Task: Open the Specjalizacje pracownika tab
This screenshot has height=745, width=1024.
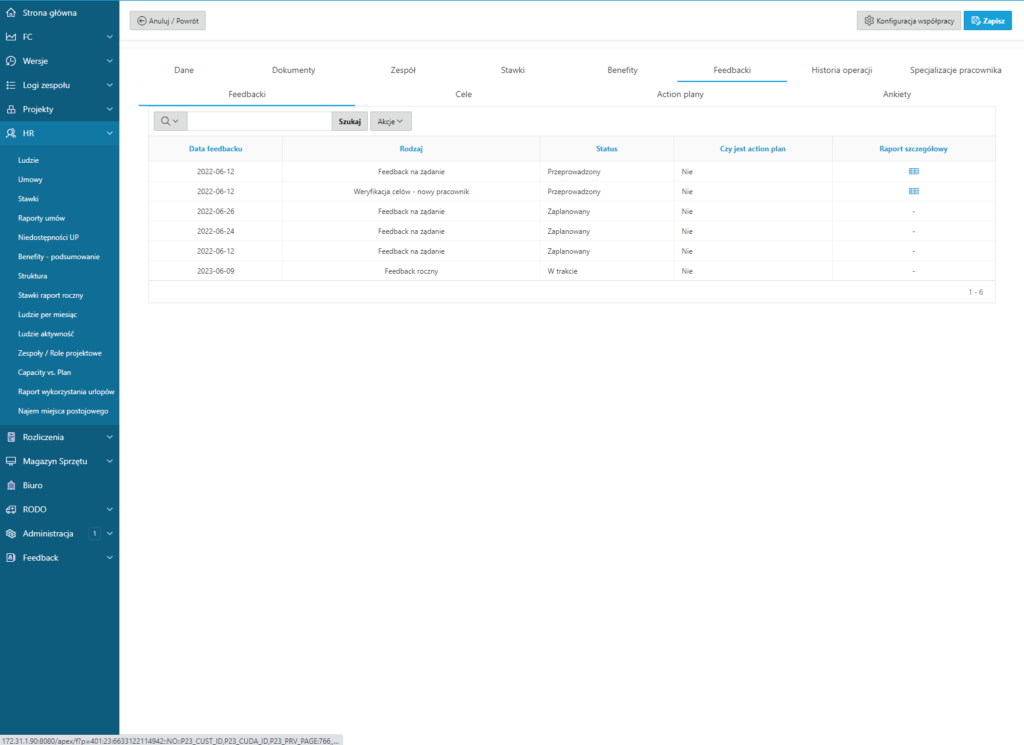Action: pos(955,70)
